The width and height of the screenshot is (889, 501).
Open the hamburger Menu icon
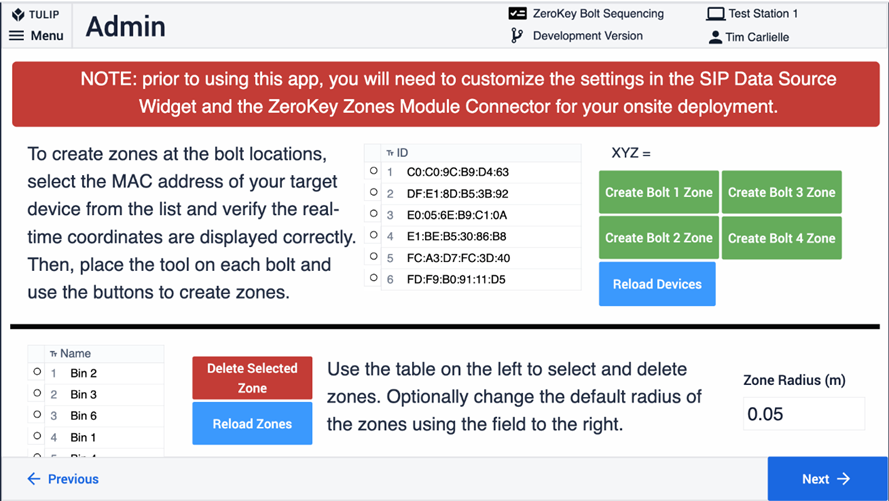point(17,36)
